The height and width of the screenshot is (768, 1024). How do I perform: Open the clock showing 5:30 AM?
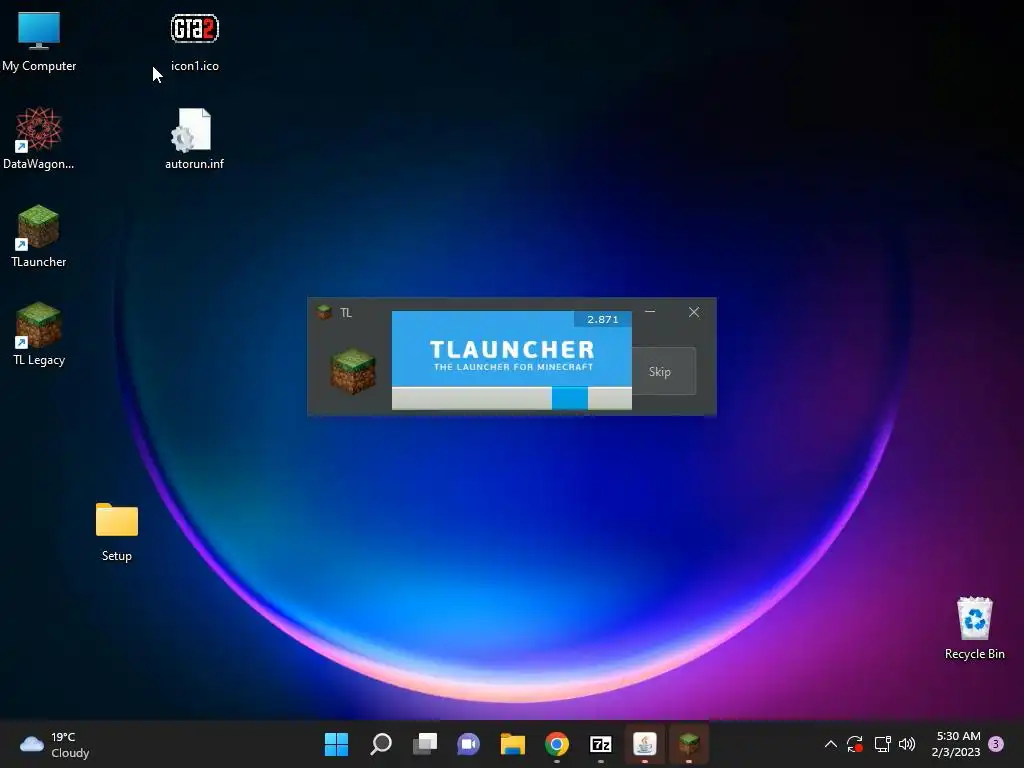[x=957, y=744]
